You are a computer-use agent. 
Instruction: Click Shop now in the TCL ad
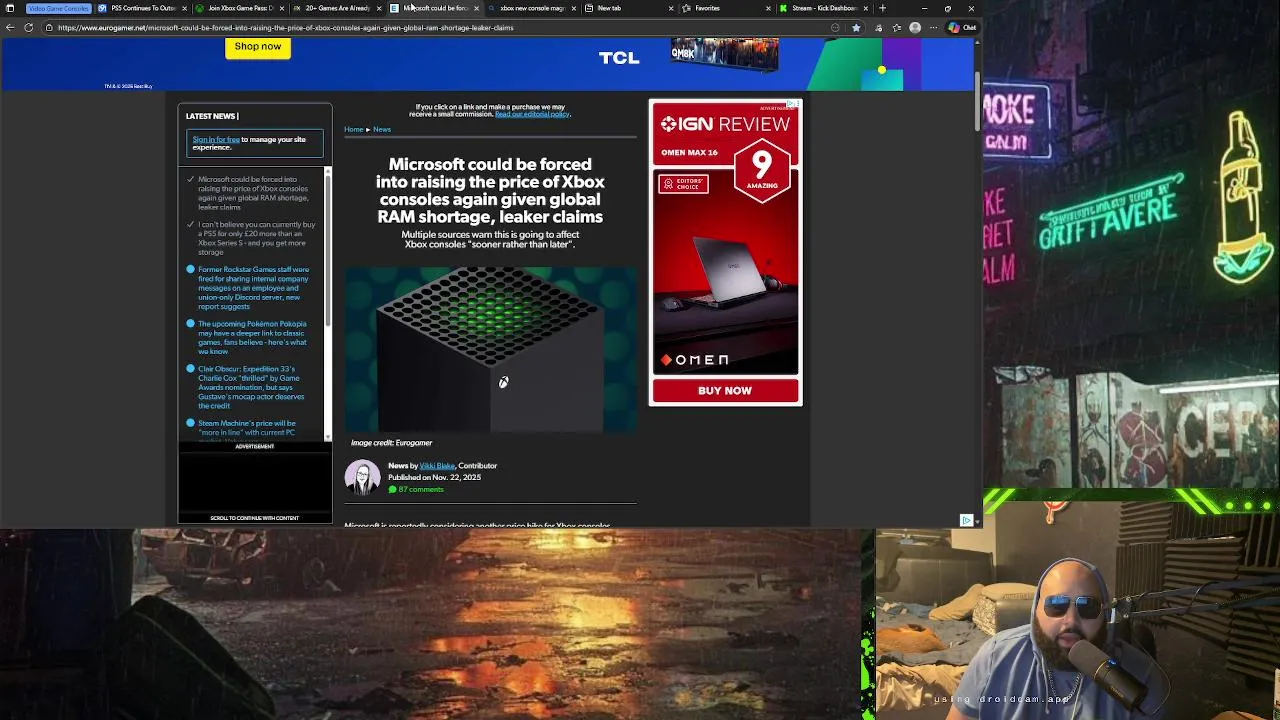(x=258, y=47)
